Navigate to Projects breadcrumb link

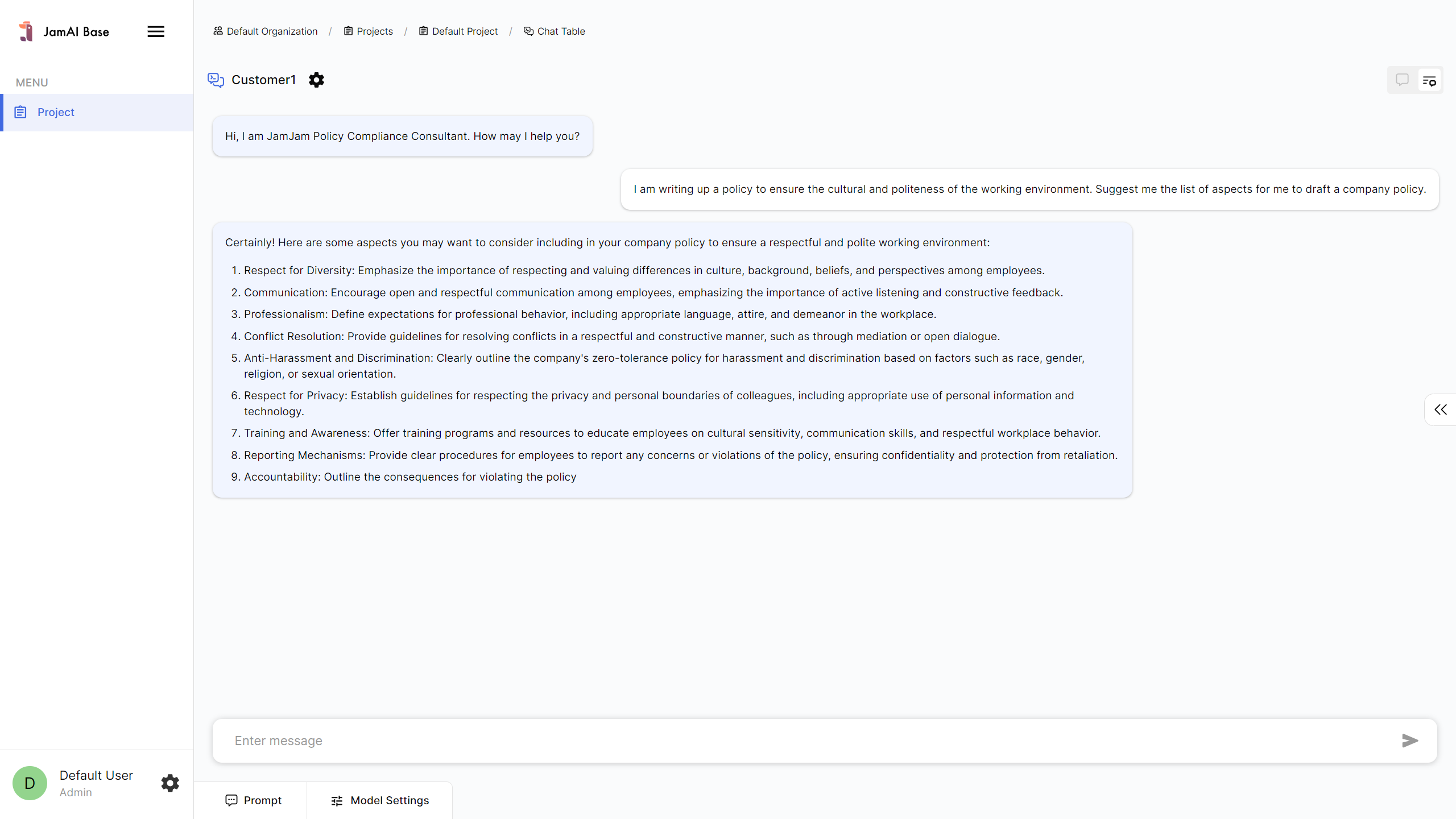tap(369, 31)
